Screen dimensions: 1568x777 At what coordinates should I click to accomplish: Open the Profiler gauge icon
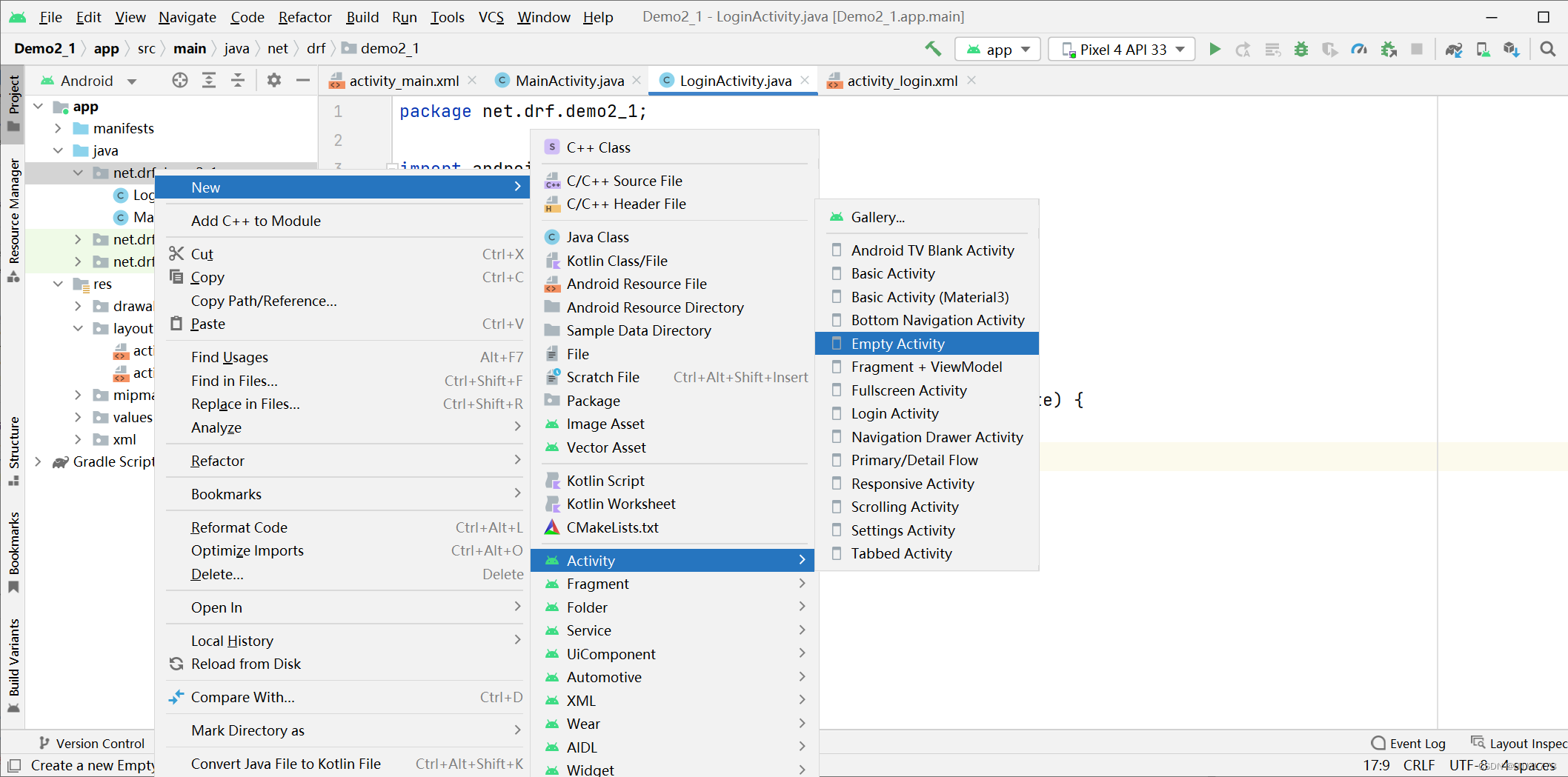(x=1359, y=49)
